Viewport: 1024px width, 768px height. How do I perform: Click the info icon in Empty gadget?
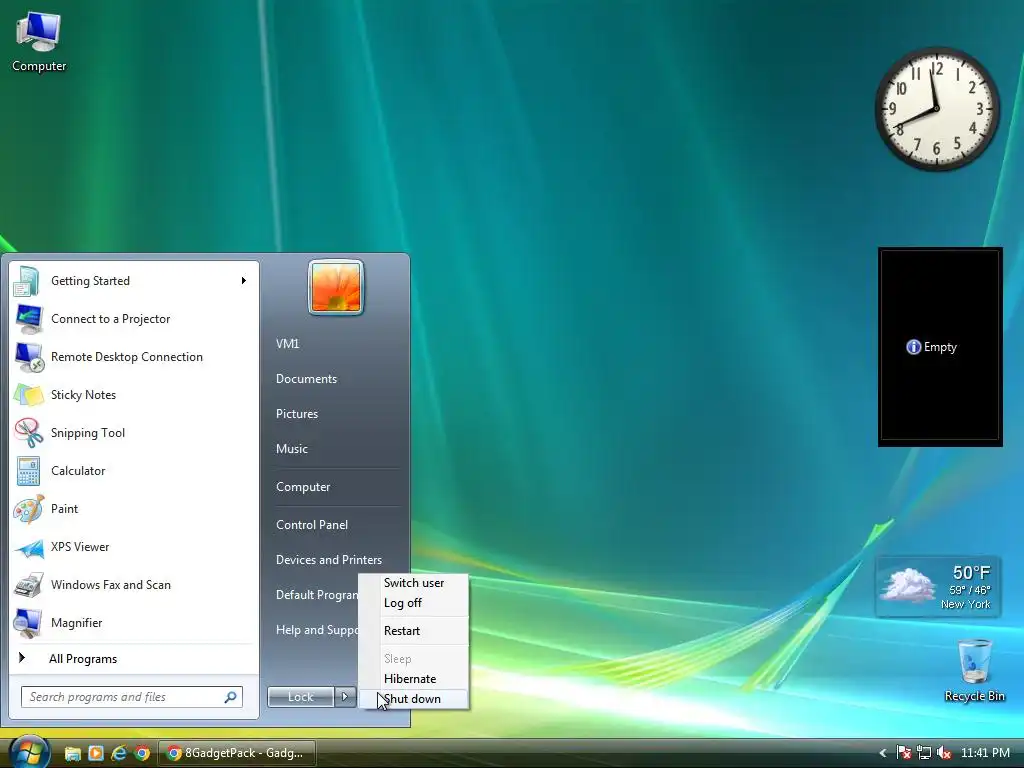(914, 347)
